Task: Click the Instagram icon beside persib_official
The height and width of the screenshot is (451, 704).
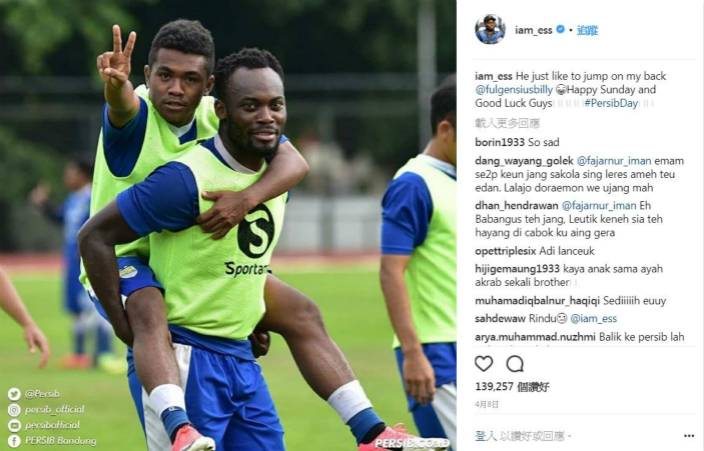Action: 14,410
